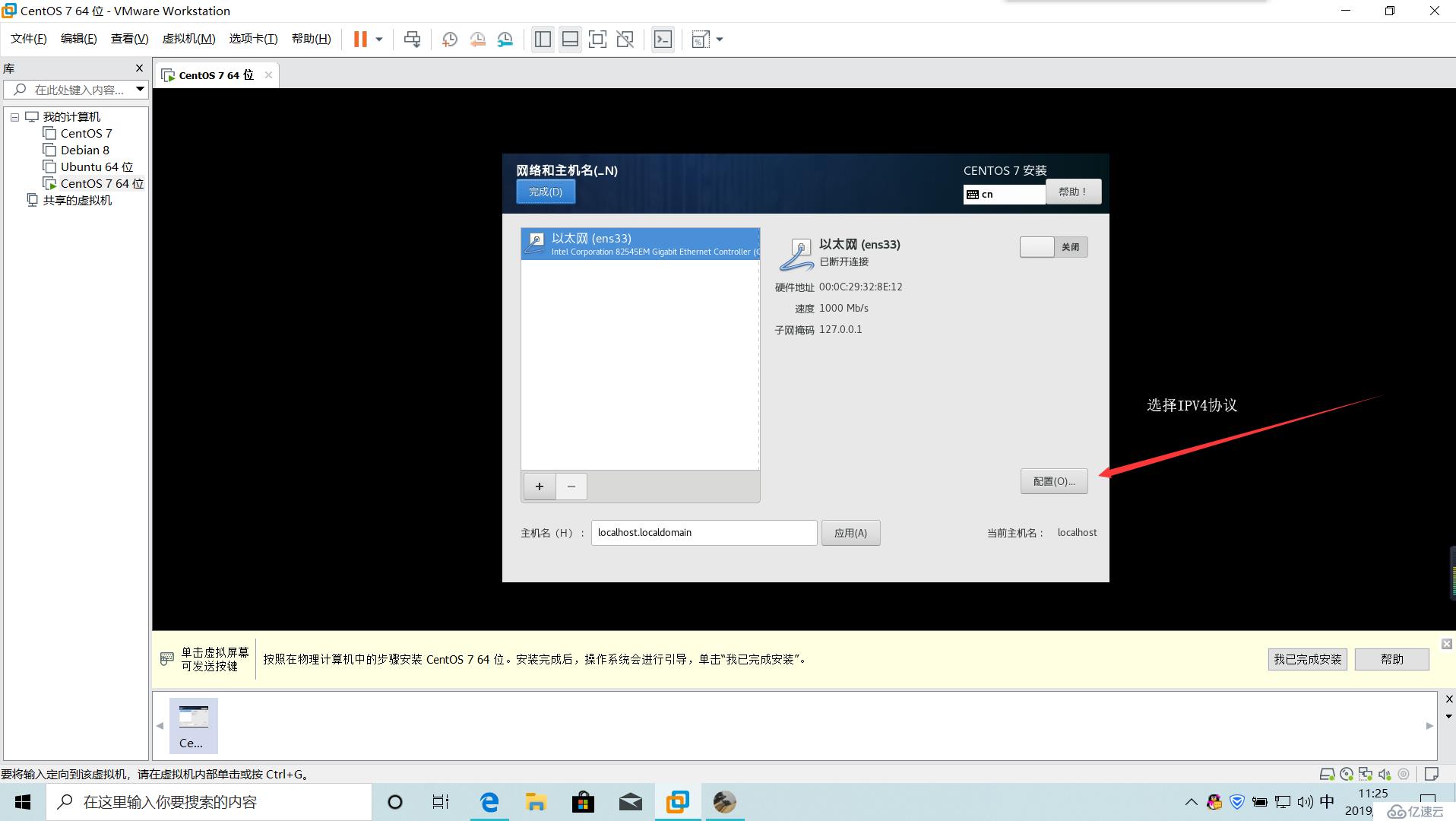
Task: Select 共享的虚拟机 in the library
Action: (x=69, y=201)
